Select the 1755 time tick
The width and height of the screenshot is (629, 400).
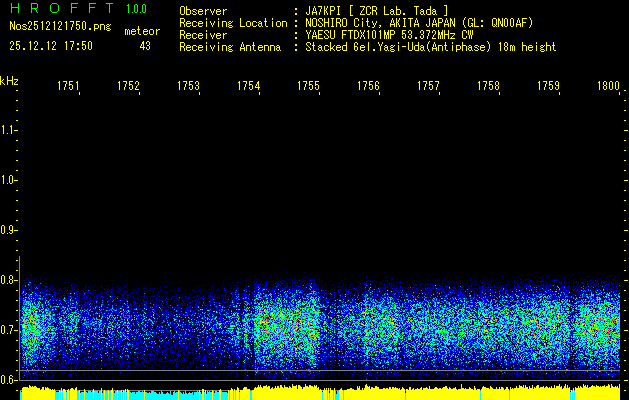[308, 87]
